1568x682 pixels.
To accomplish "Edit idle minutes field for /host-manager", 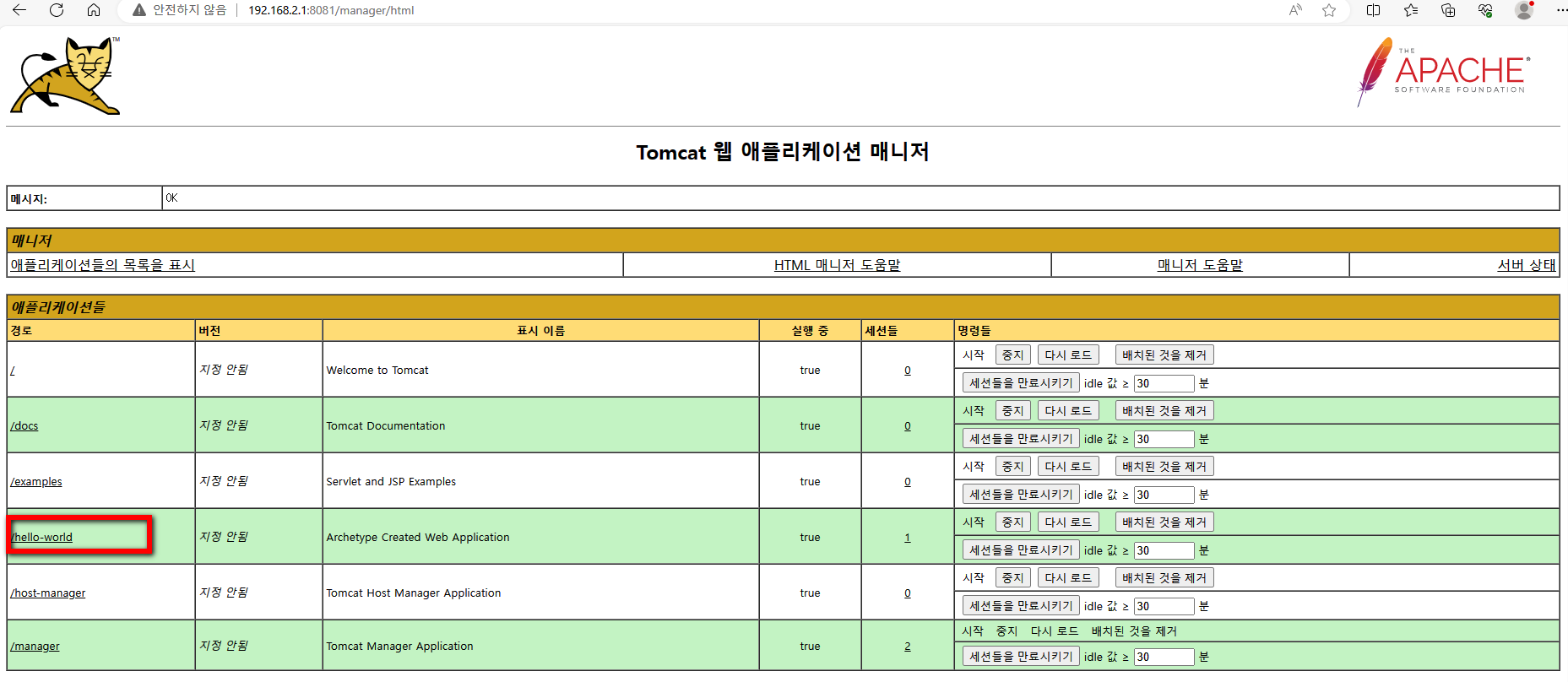I will coord(1164,606).
